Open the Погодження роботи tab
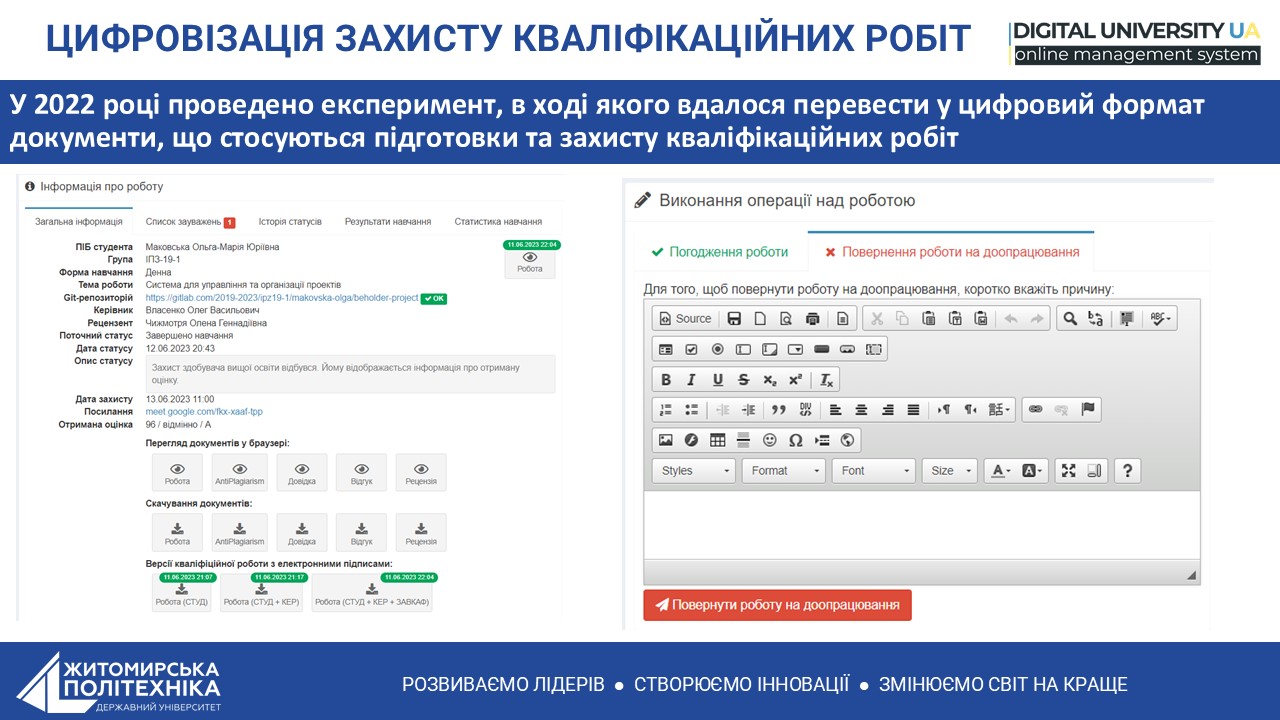Viewport: 1280px width, 720px height. [x=719, y=252]
